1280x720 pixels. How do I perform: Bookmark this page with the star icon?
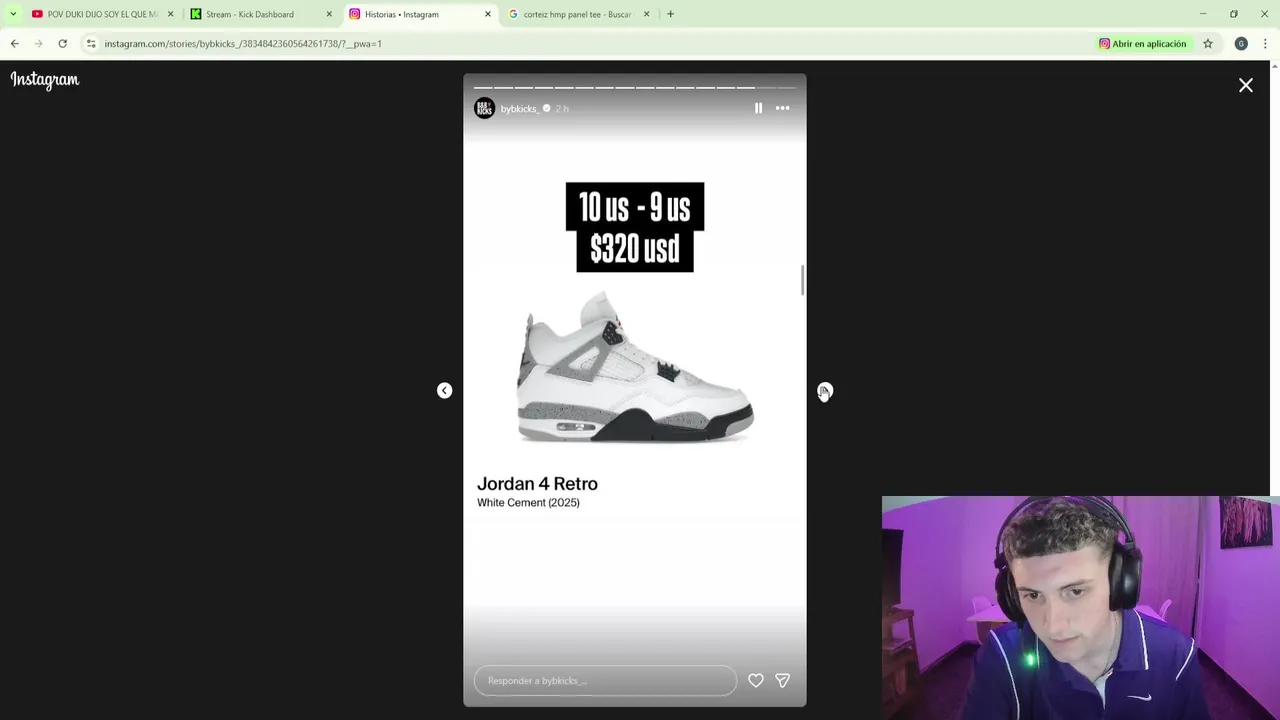(1208, 44)
